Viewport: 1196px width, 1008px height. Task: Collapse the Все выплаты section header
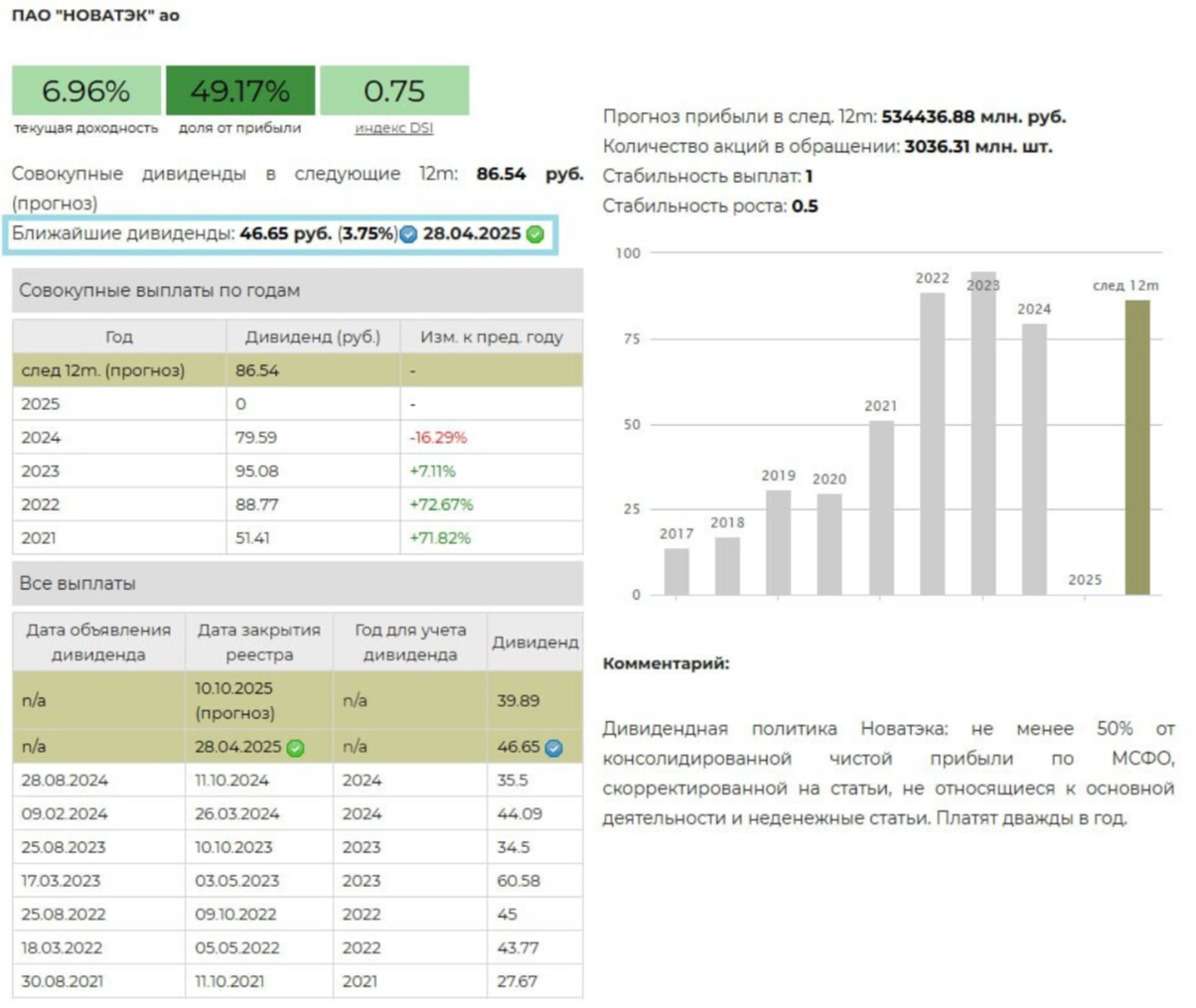[x=297, y=584]
